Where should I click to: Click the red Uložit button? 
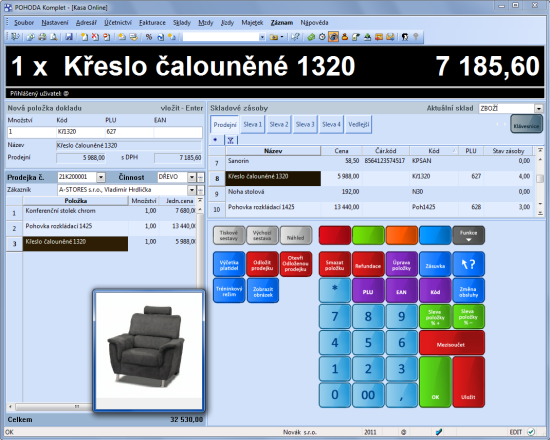[x=468, y=382]
